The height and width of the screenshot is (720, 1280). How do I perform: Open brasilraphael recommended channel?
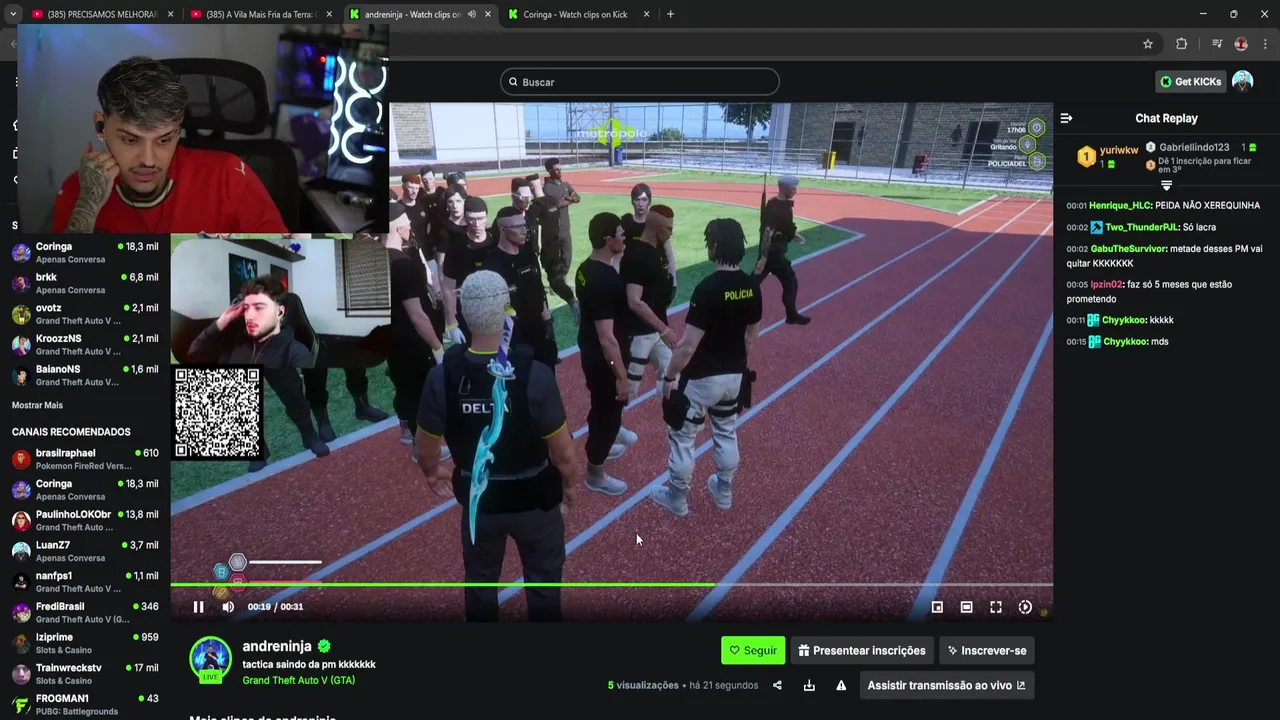tap(85, 459)
